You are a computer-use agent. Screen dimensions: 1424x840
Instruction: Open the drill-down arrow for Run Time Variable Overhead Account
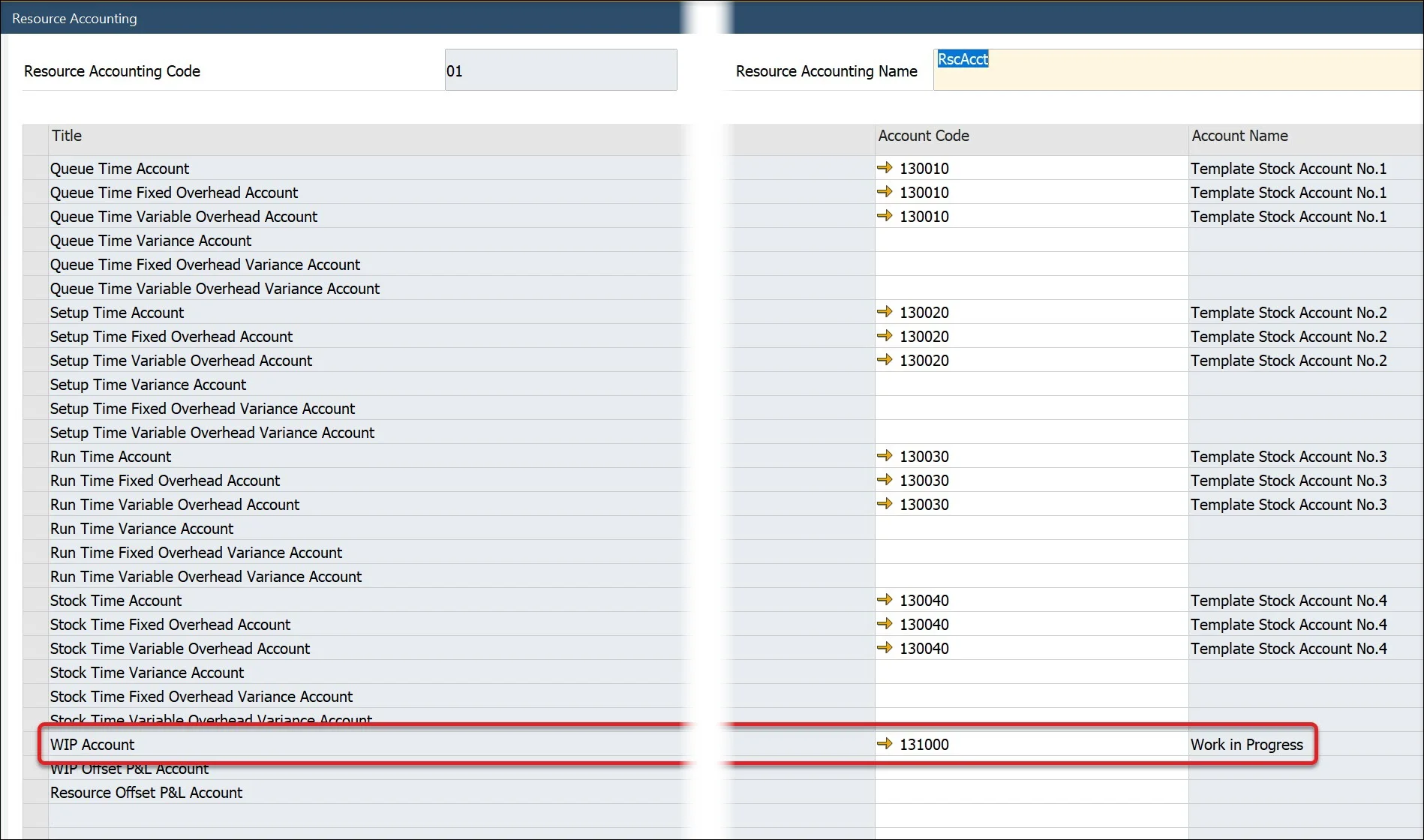pos(885,504)
